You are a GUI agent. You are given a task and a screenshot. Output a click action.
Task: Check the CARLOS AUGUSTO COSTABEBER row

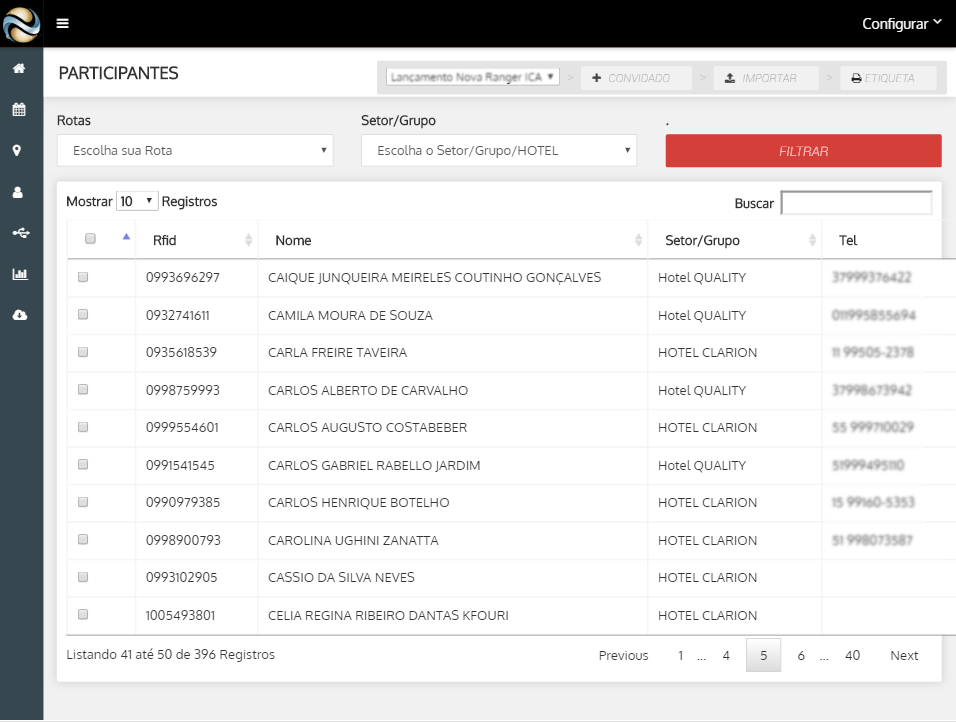[x=83, y=427]
